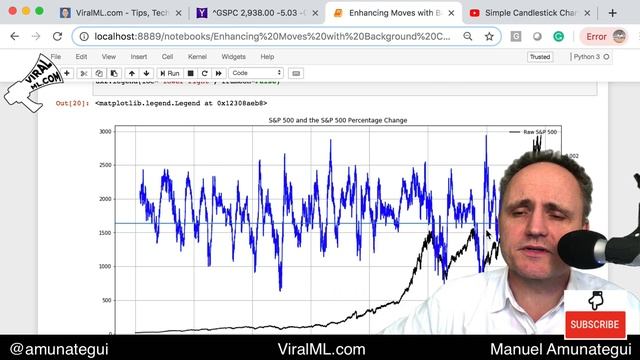Click the kernel idle status circle
Image resolution: width=640 pixels, height=360 pixels.
click(607, 57)
